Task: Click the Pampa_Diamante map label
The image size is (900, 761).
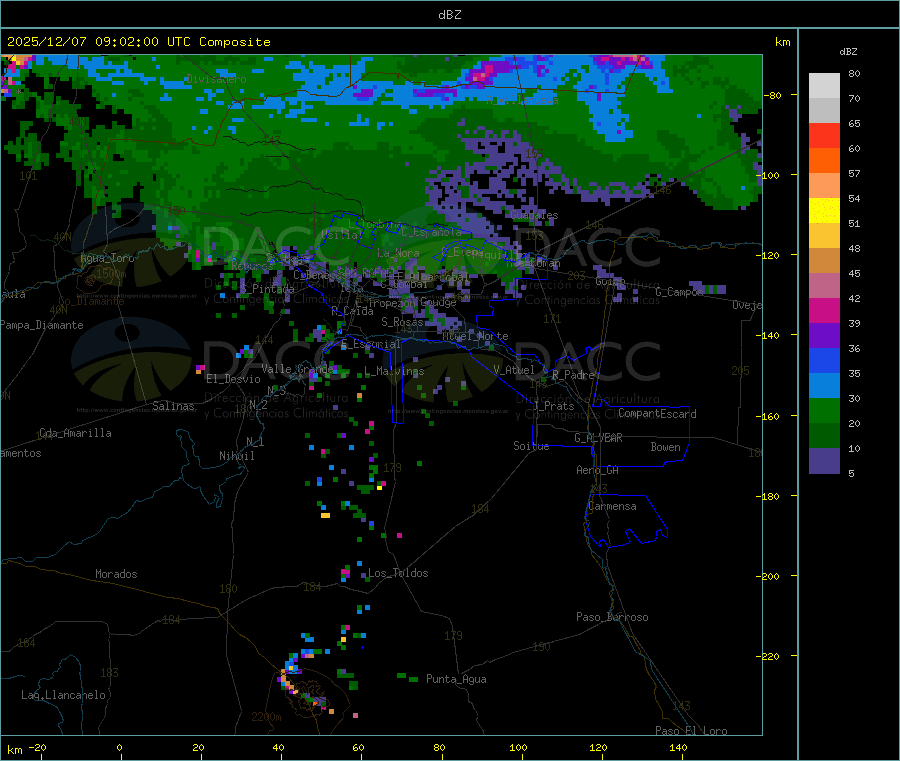Action: pos(42,325)
